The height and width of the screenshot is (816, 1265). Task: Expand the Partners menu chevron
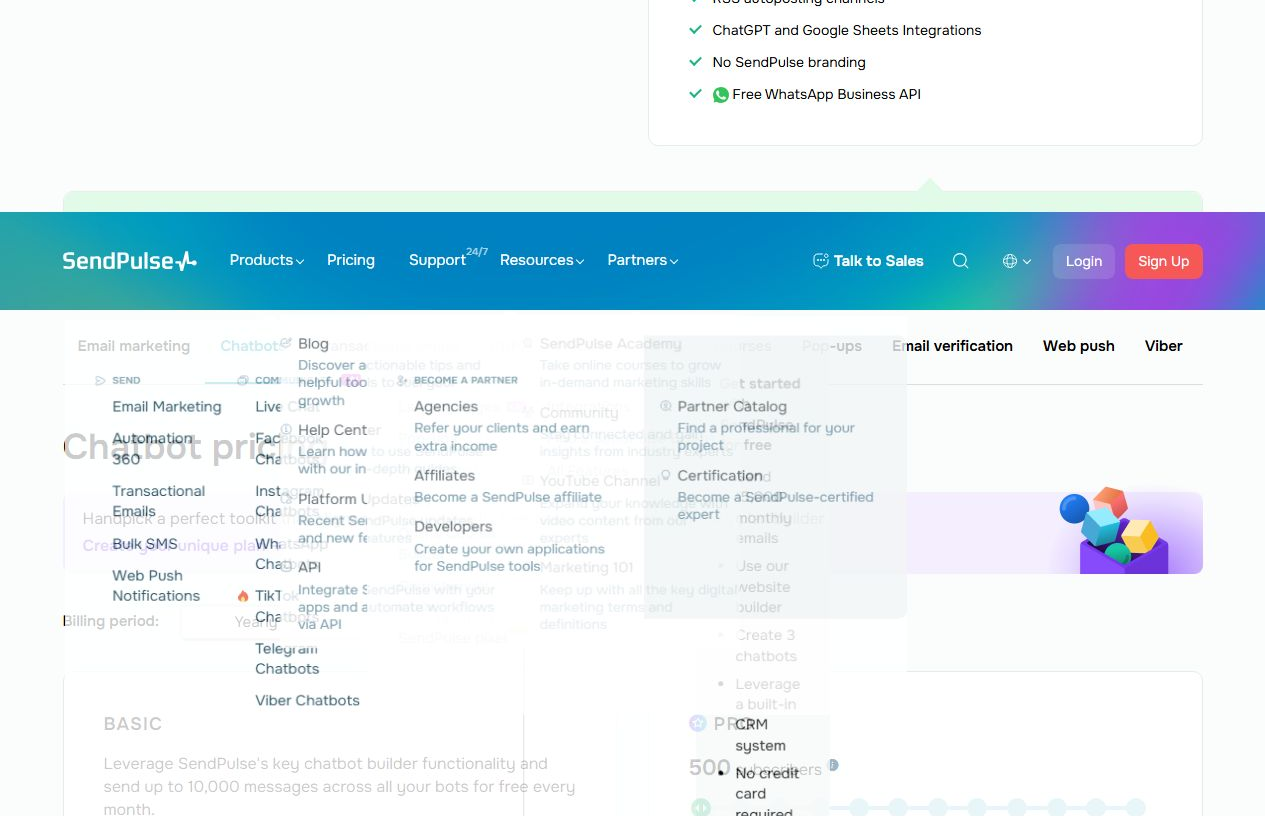(x=674, y=261)
